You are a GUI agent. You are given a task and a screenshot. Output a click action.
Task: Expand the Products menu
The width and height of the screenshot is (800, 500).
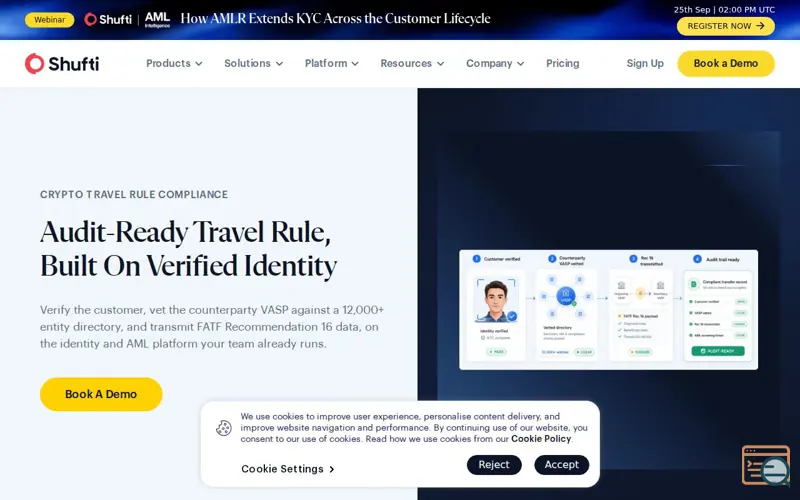coord(174,63)
